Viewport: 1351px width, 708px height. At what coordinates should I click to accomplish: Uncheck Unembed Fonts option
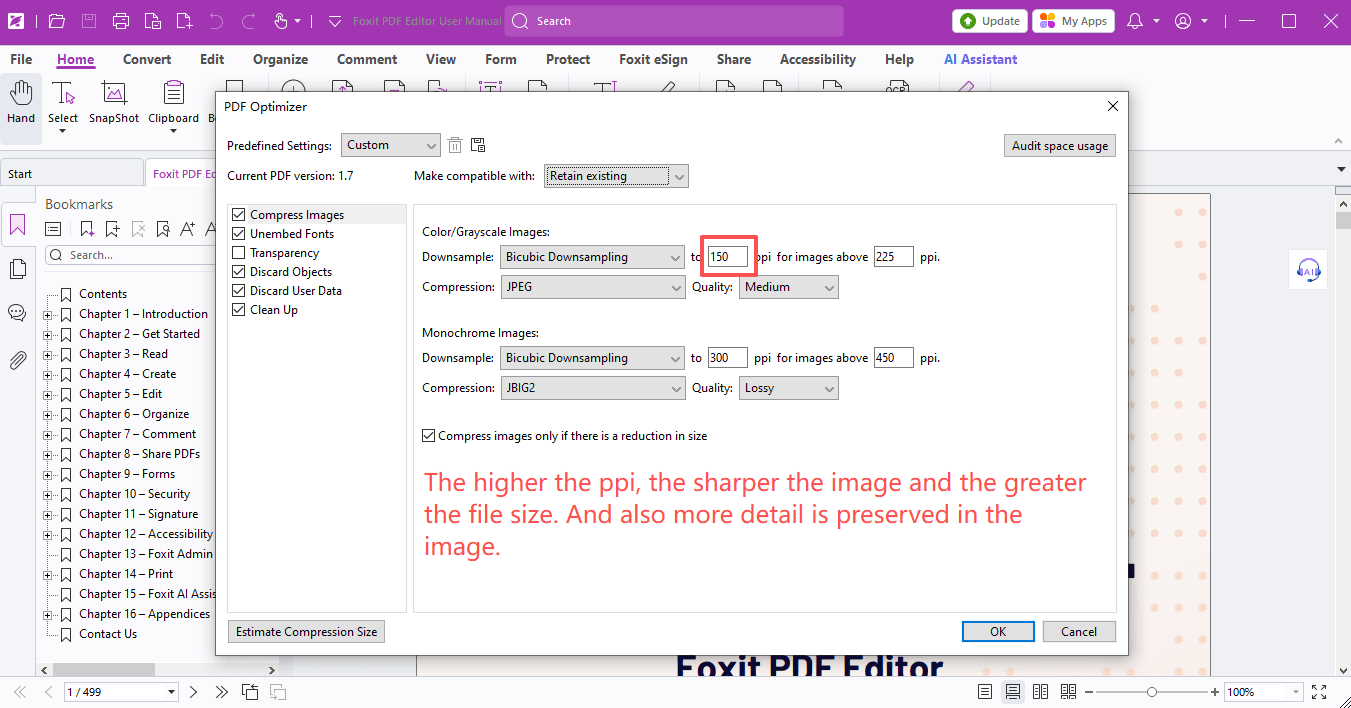click(x=238, y=234)
